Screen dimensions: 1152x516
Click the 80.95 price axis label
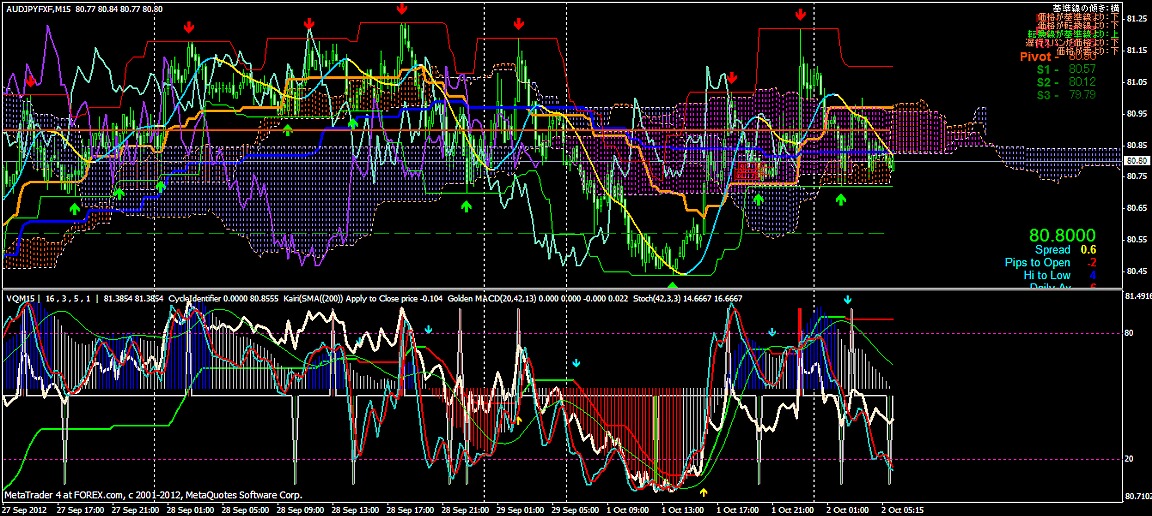(x=1137, y=114)
